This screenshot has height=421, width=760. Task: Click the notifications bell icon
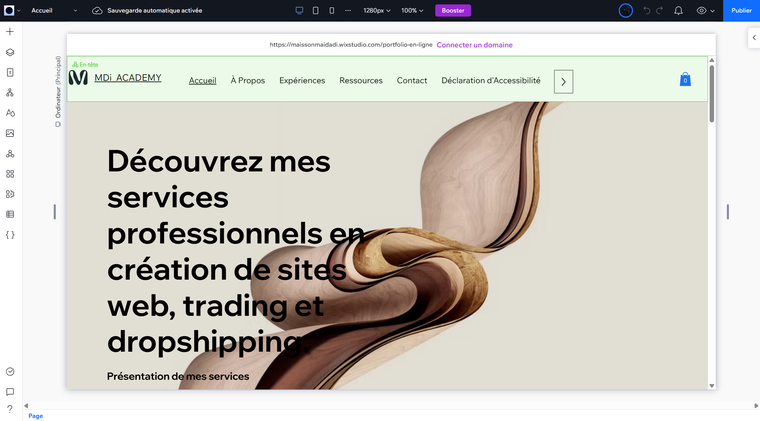[x=679, y=10]
